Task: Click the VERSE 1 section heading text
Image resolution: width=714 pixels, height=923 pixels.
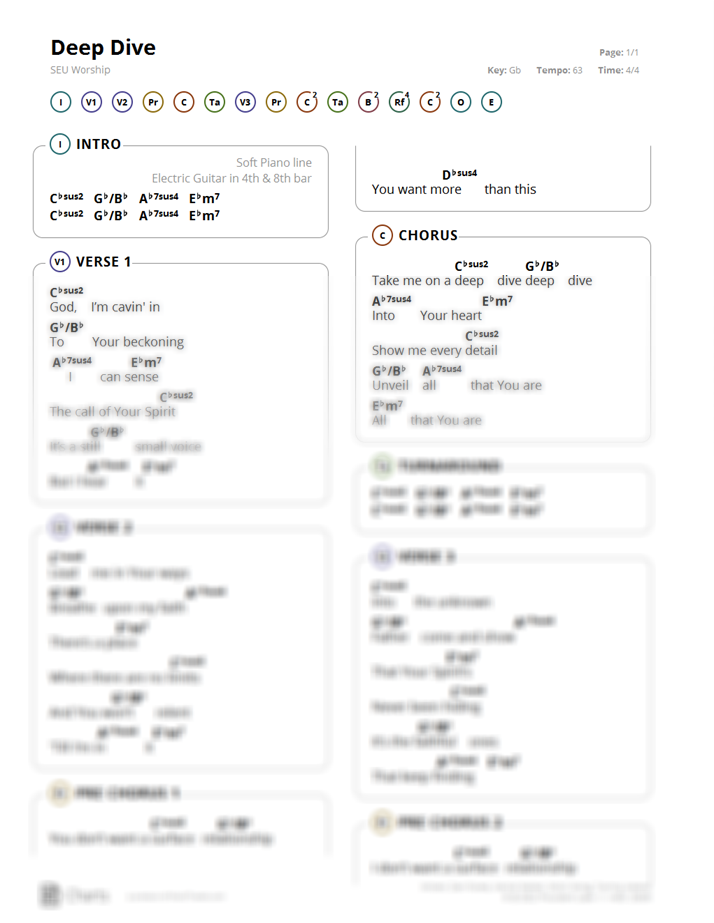Action: 103,262
